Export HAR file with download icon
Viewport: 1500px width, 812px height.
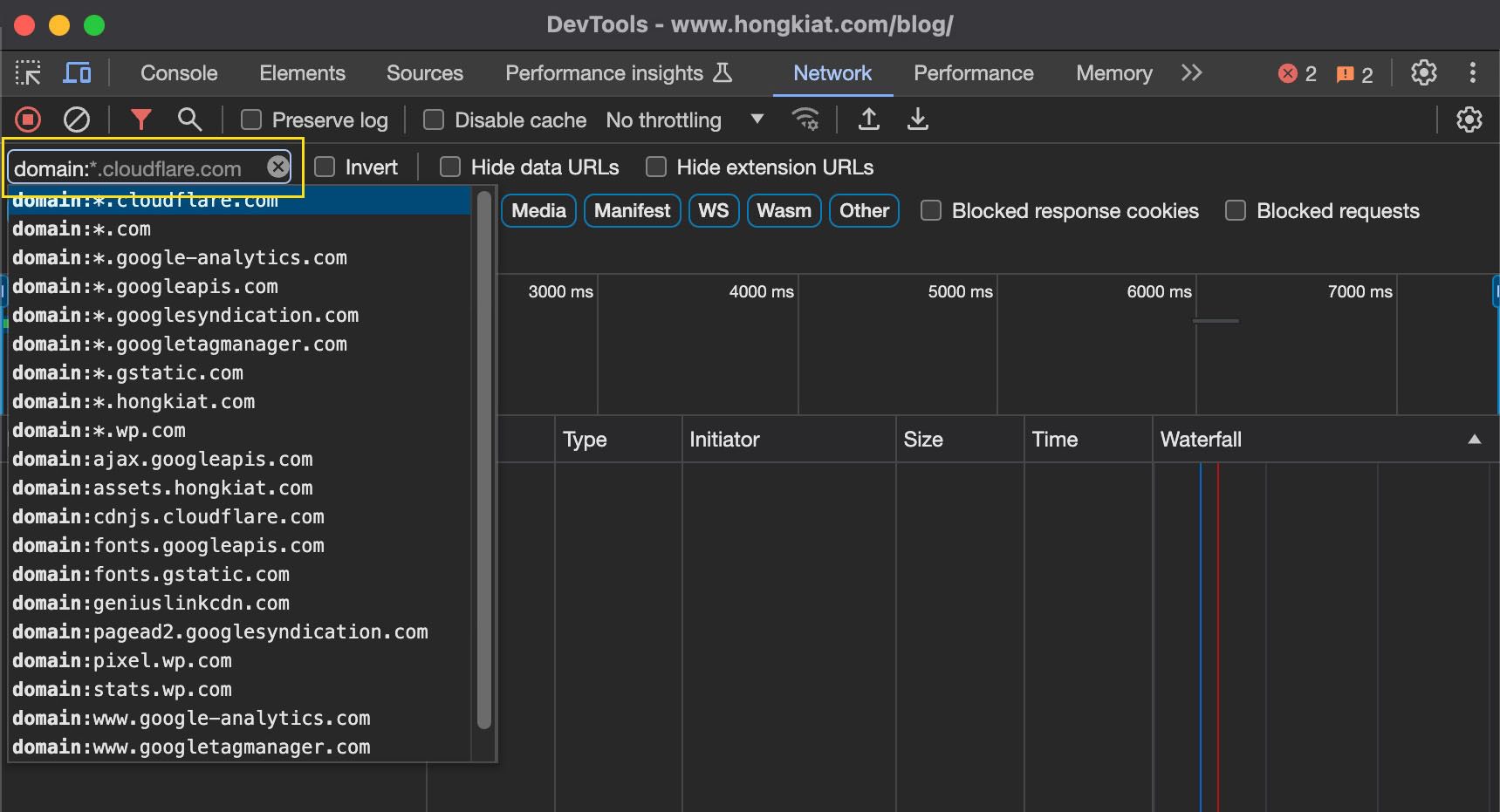(x=917, y=119)
